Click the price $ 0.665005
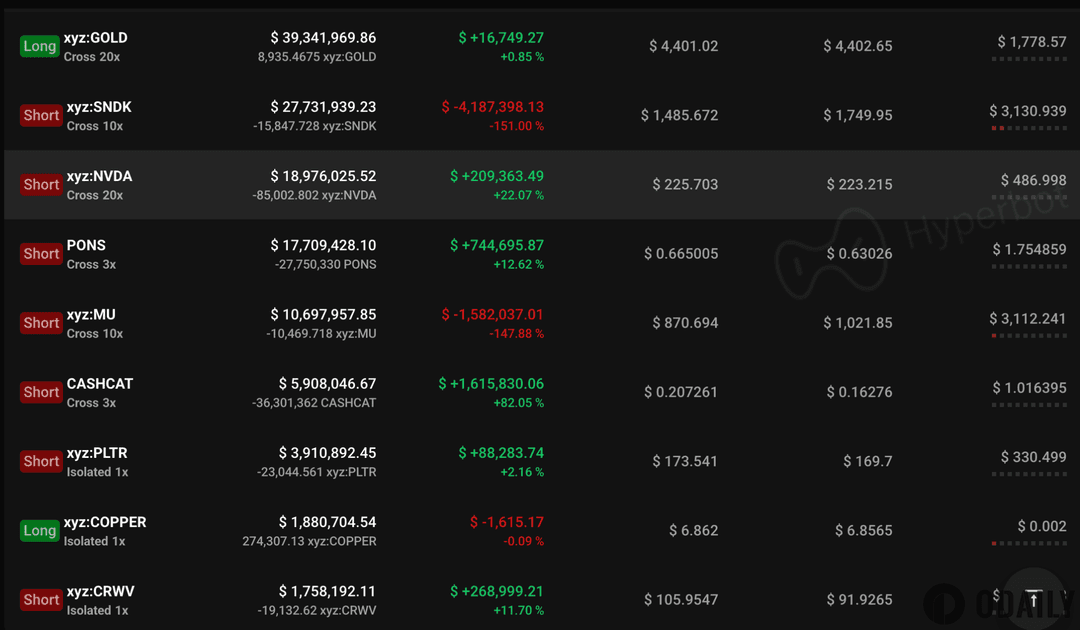Viewport: 1080px width, 630px height. click(681, 254)
